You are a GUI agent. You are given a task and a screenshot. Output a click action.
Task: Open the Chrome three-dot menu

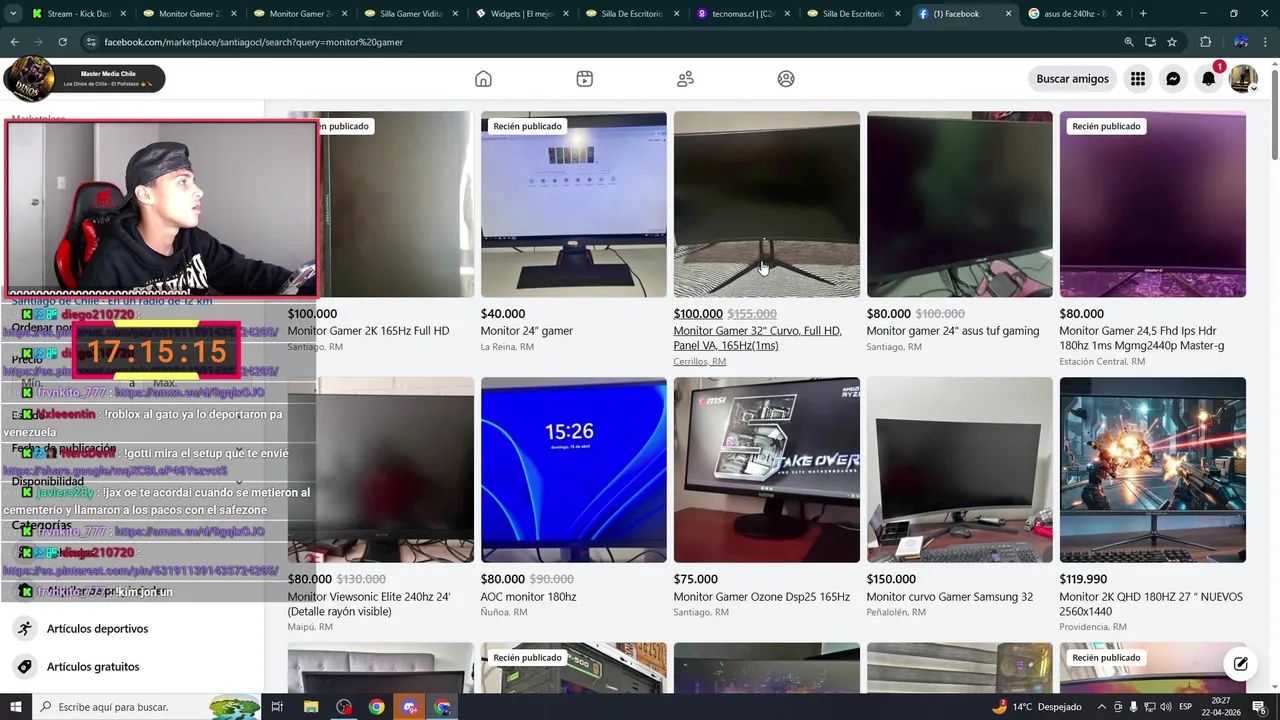pos(1267,42)
